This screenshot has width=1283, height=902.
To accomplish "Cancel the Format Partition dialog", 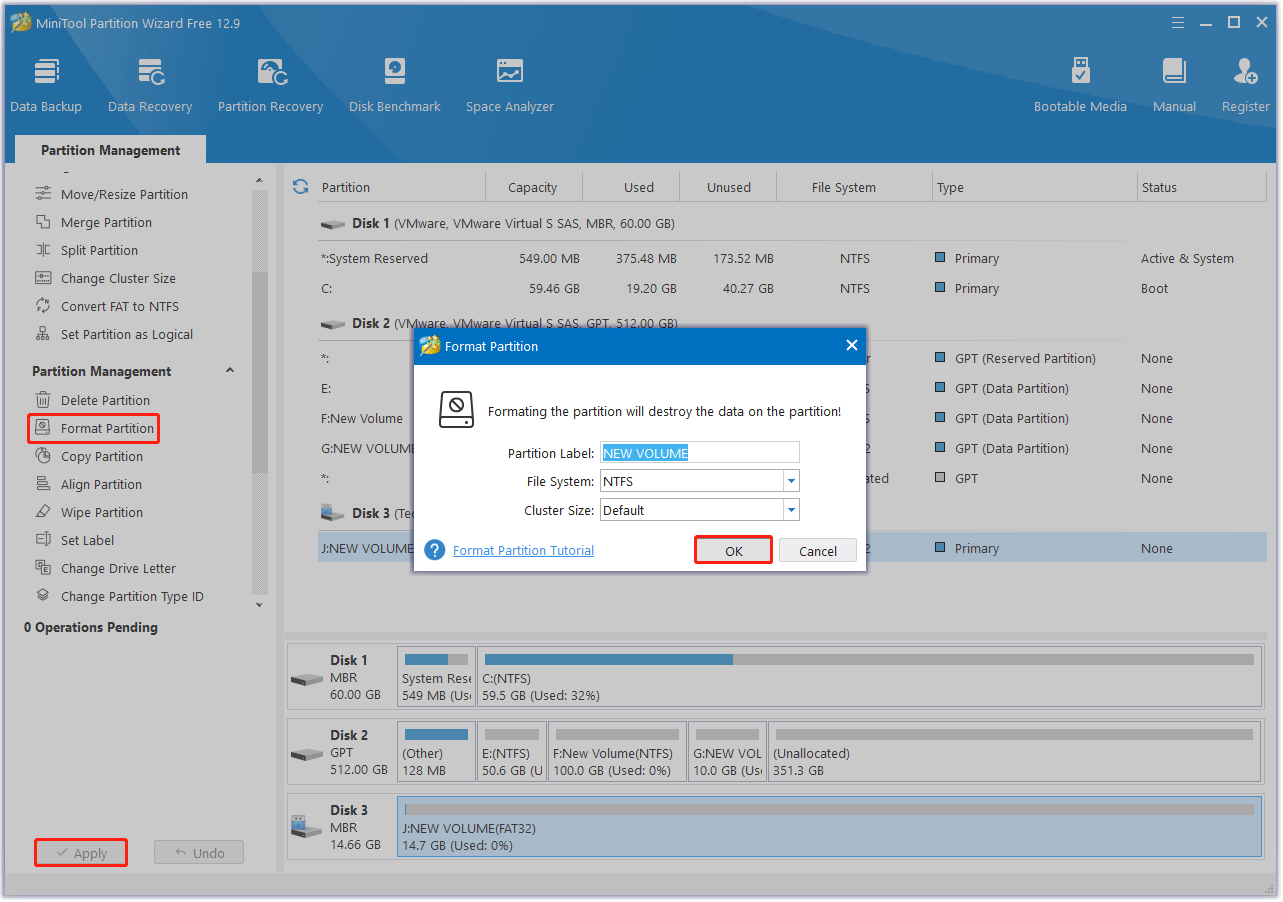I will click(x=818, y=551).
